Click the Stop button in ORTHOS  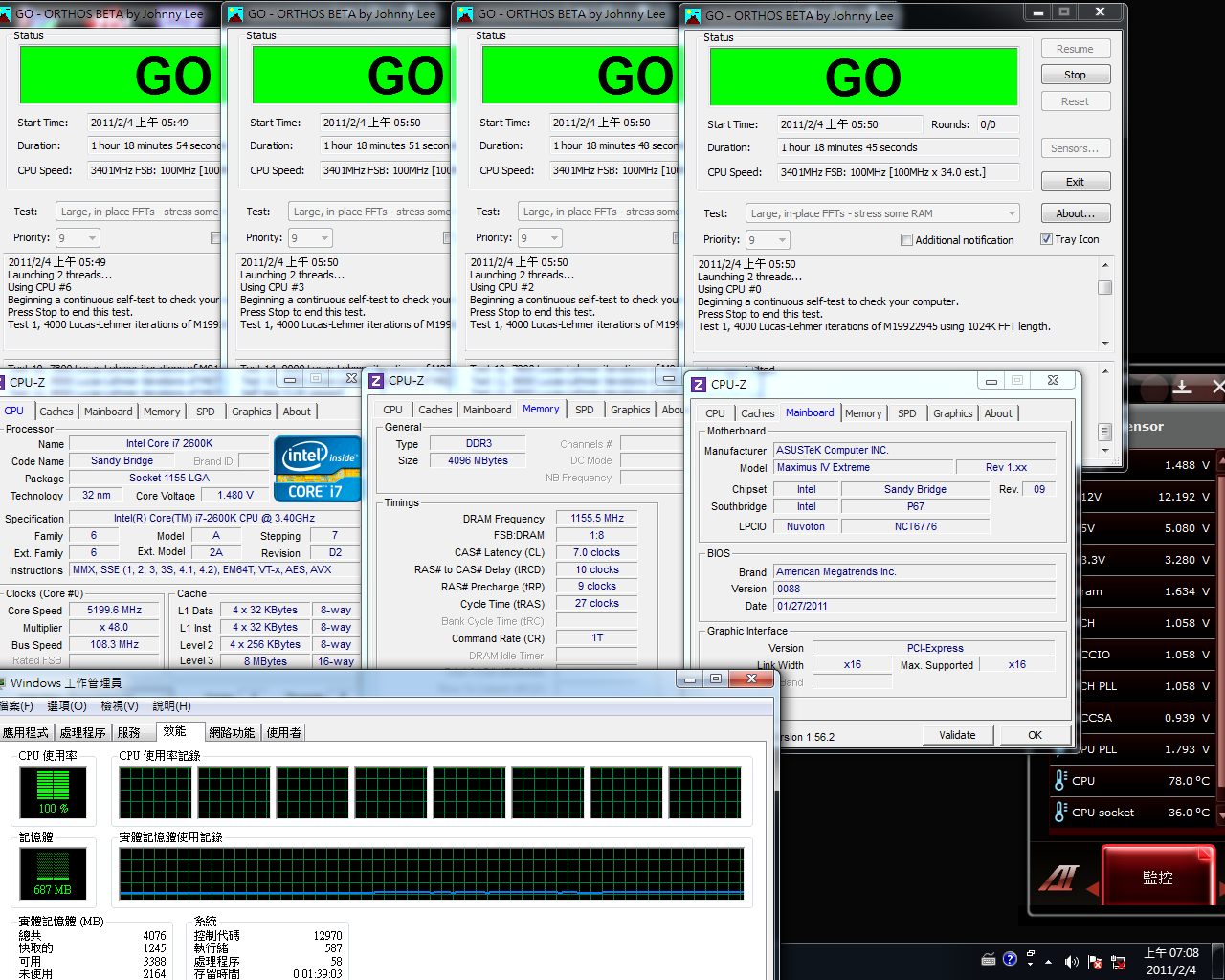coord(1075,75)
